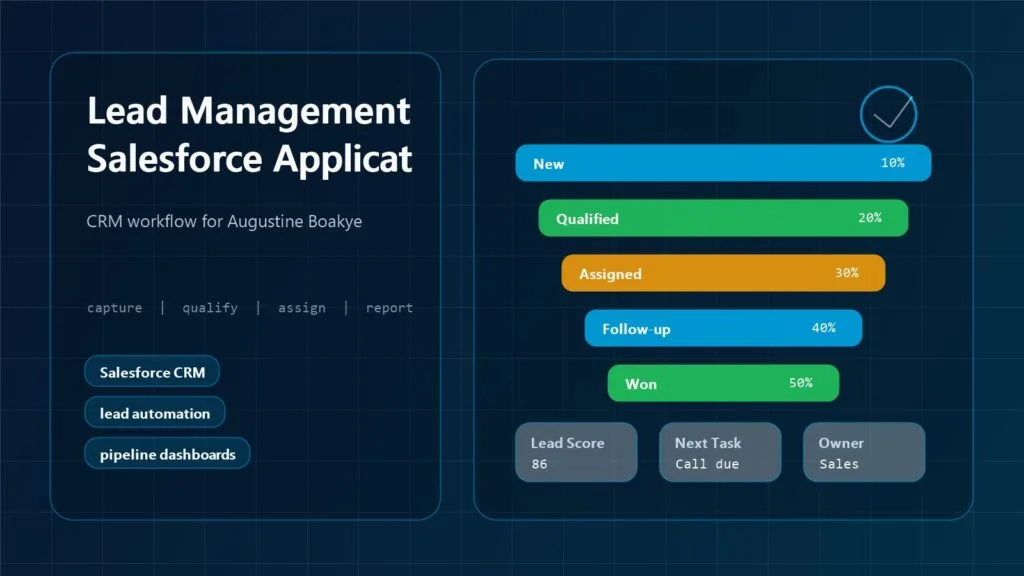Click the Lead Management Salesforce Applicat heading
1024x576 pixels.
(x=249, y=135)
